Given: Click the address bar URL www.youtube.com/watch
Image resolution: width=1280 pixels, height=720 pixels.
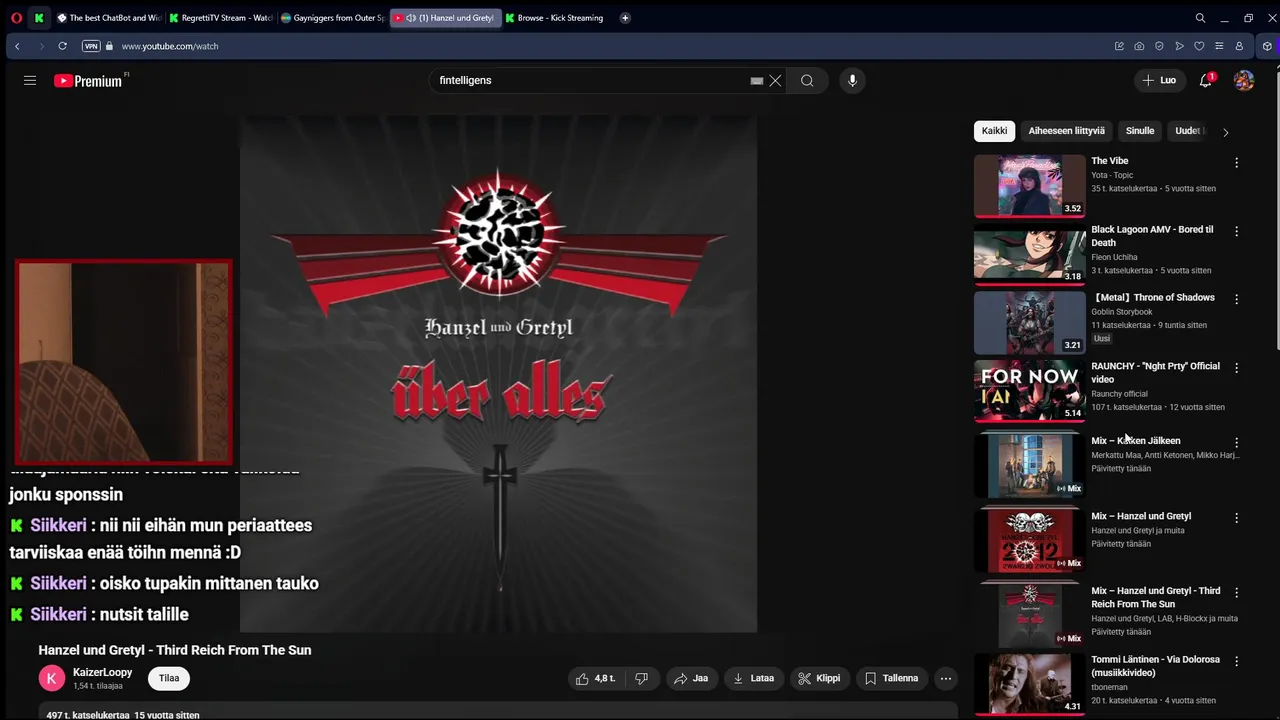Looking at the screenshot, I should coord(170,46).
